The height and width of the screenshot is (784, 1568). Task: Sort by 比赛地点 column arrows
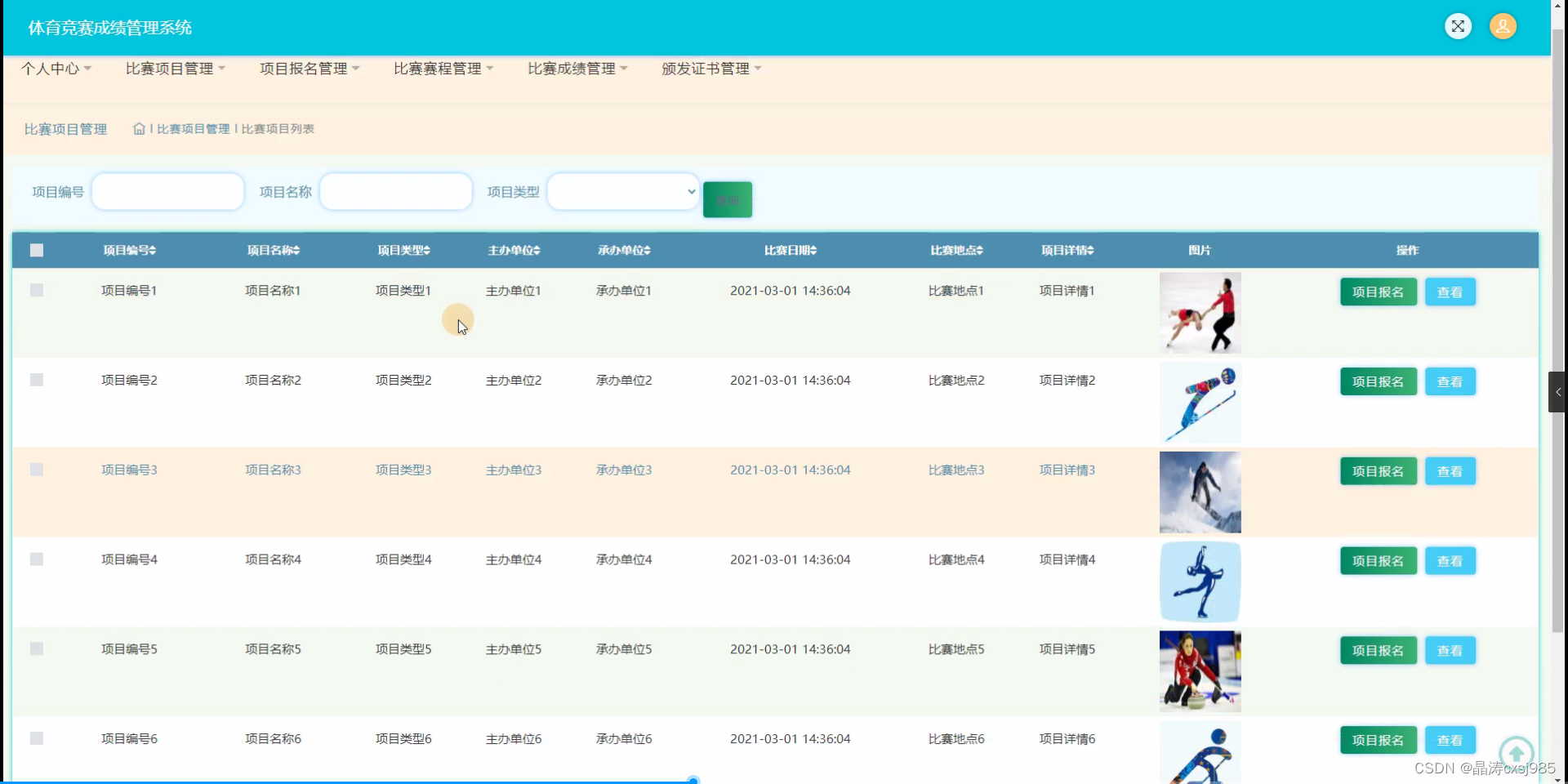(979, 251)
